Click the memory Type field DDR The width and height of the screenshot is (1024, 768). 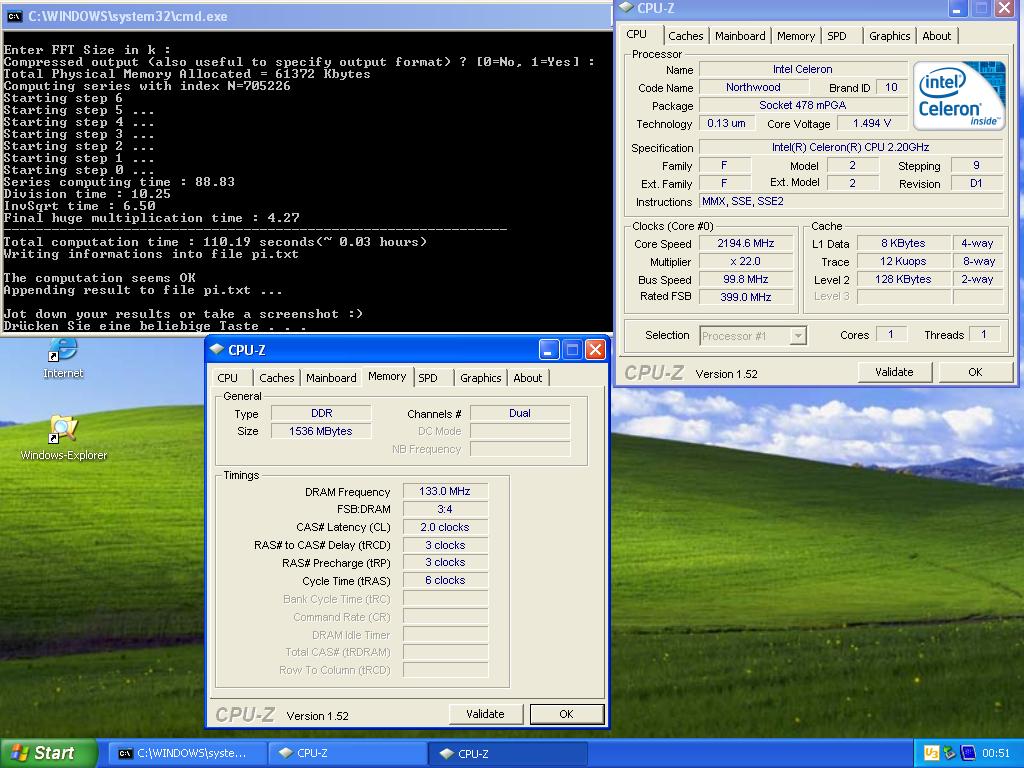click(321, 413)
